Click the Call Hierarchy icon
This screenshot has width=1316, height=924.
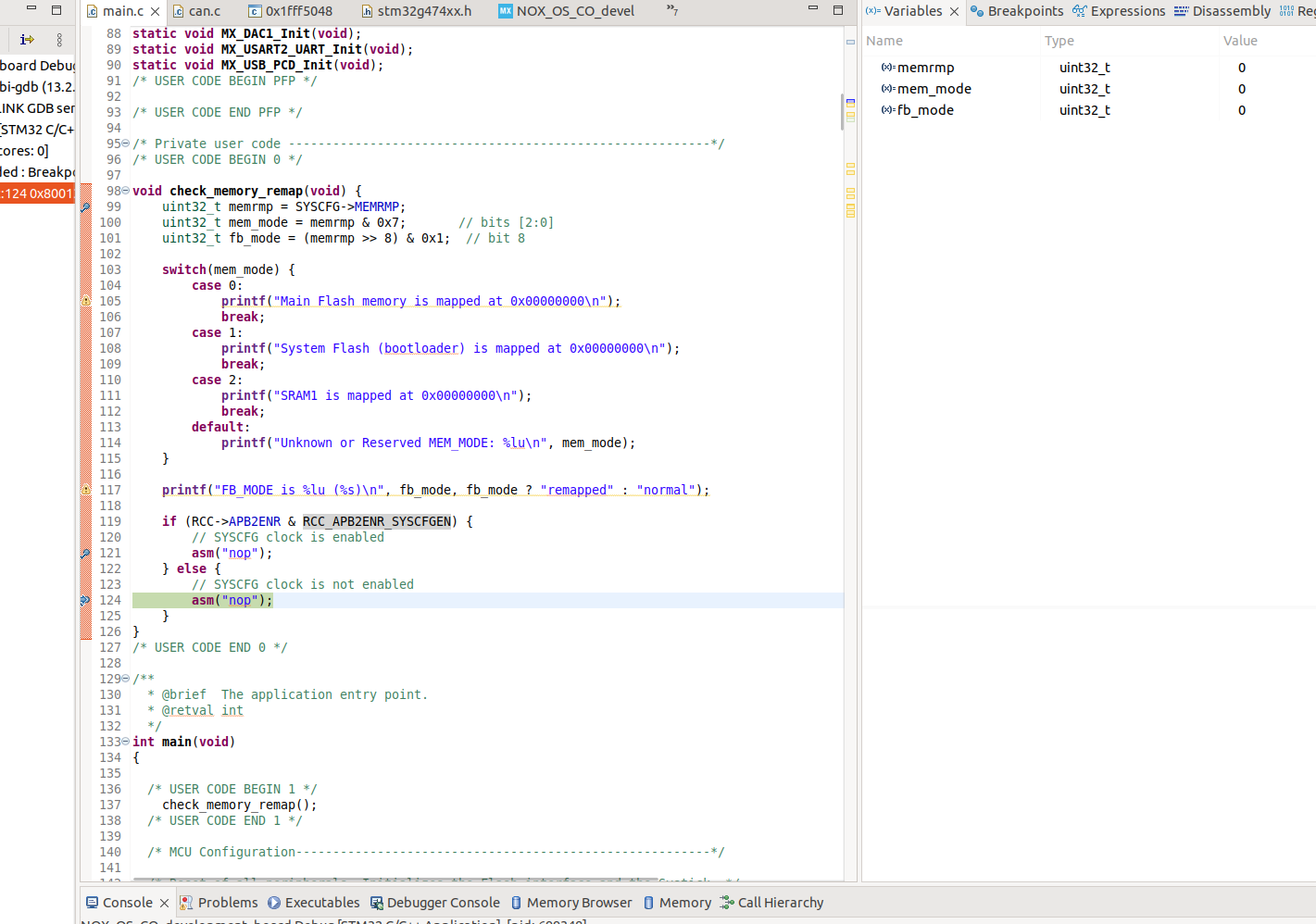tap(726, 903)
